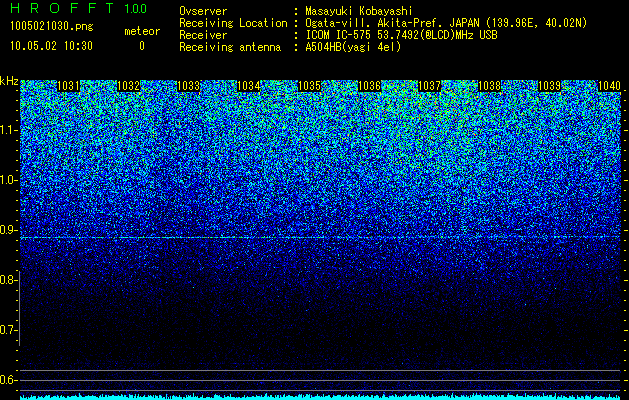Click the 0.8 frequency axis label
Image resolution: width=629 pixels, height=400 pixels.
tap(8, 280)
